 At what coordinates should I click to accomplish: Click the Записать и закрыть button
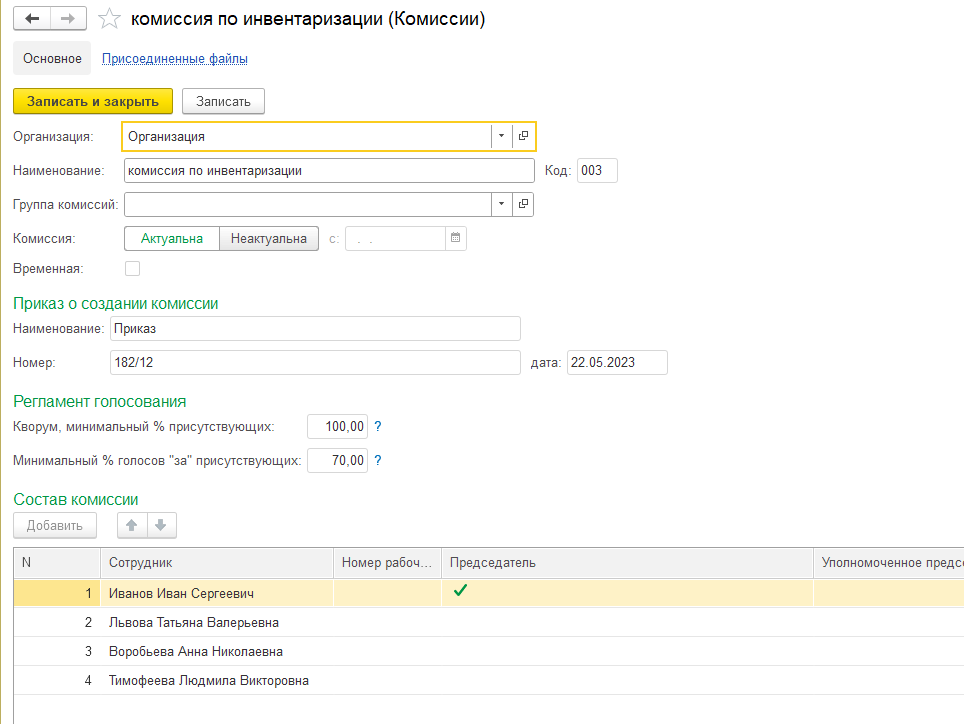coord(93,101)
